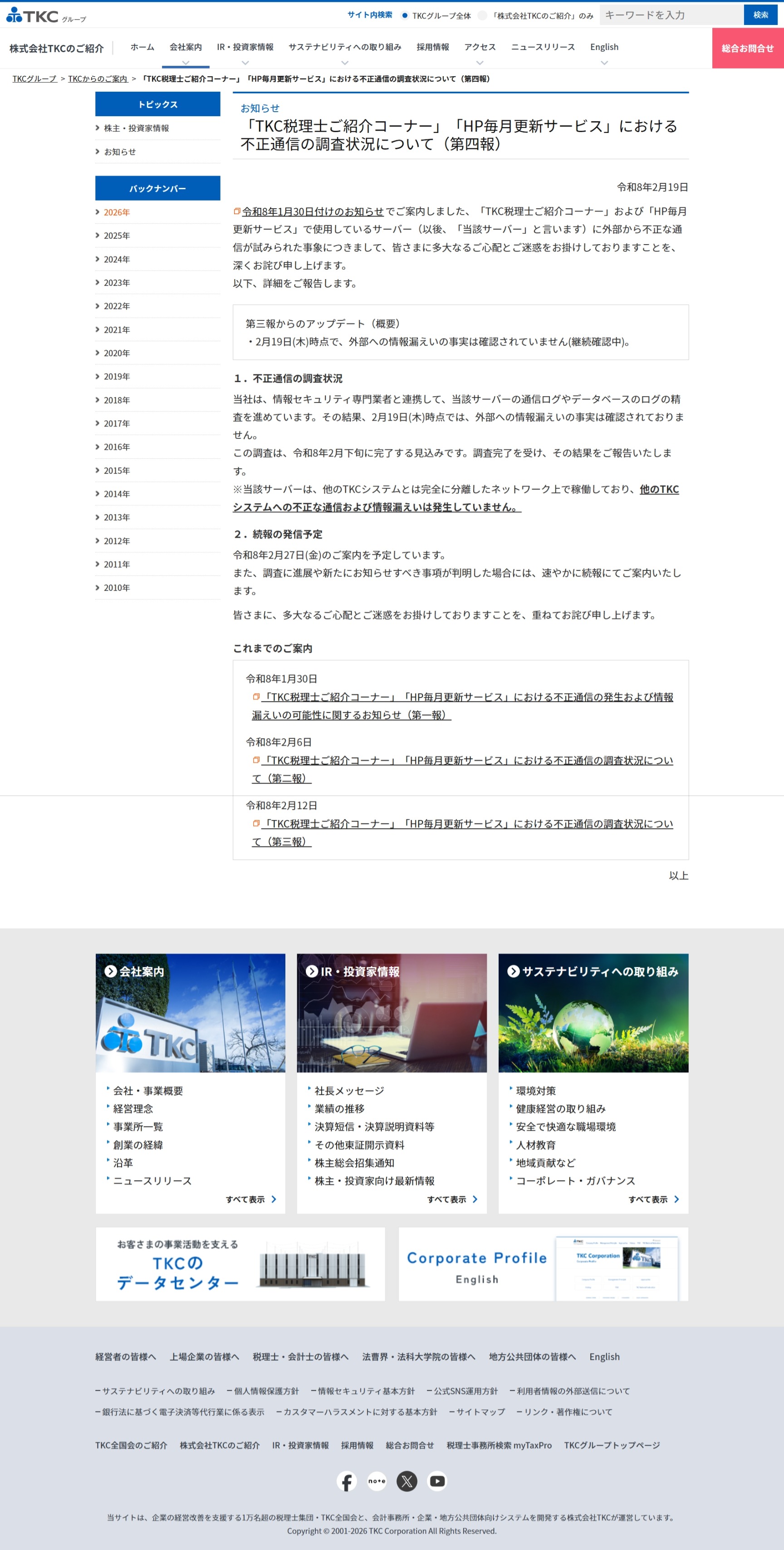Open the X (Twitter) icon
Viewport: 784px width, 1550px height.
407,1481
